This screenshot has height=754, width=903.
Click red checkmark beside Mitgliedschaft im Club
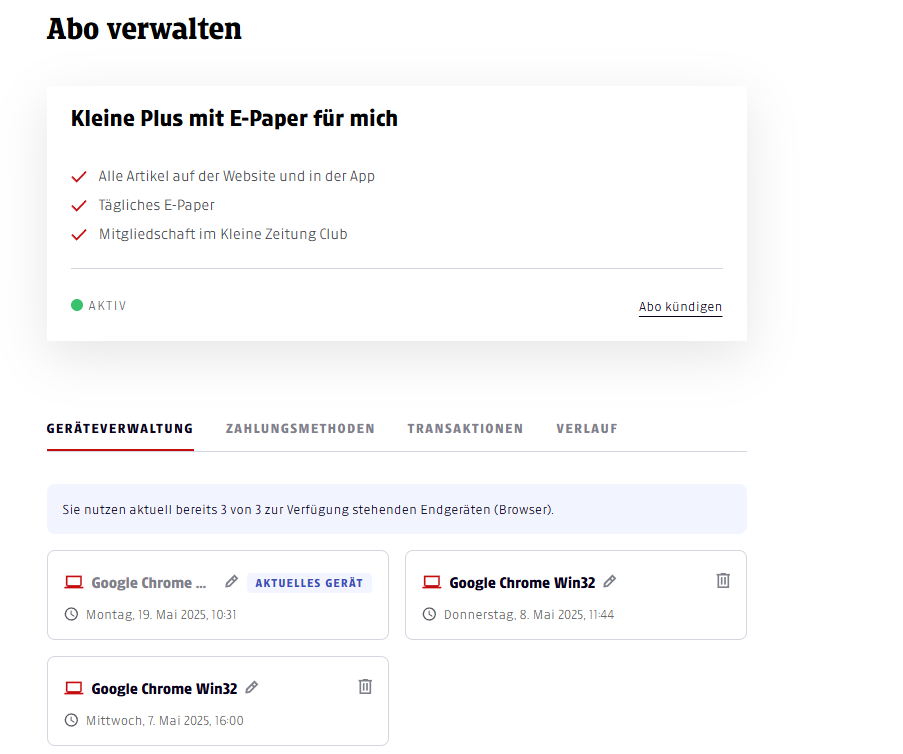click(x=79, y=234)
